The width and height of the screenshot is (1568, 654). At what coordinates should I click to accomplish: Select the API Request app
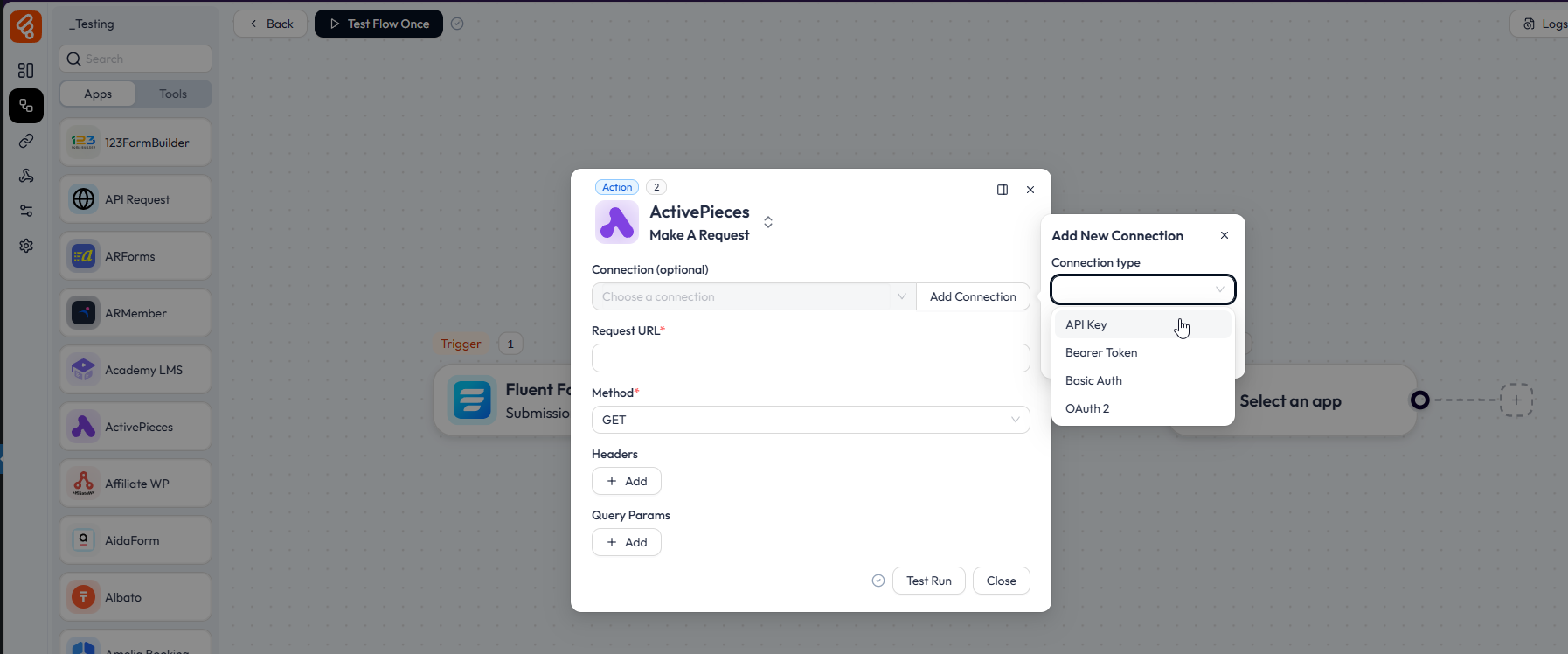(x=135, y=199)
